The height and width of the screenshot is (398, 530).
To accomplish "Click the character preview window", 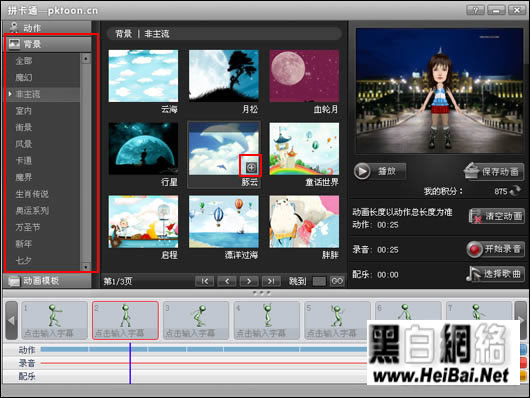I will click(x=439, y=91).
